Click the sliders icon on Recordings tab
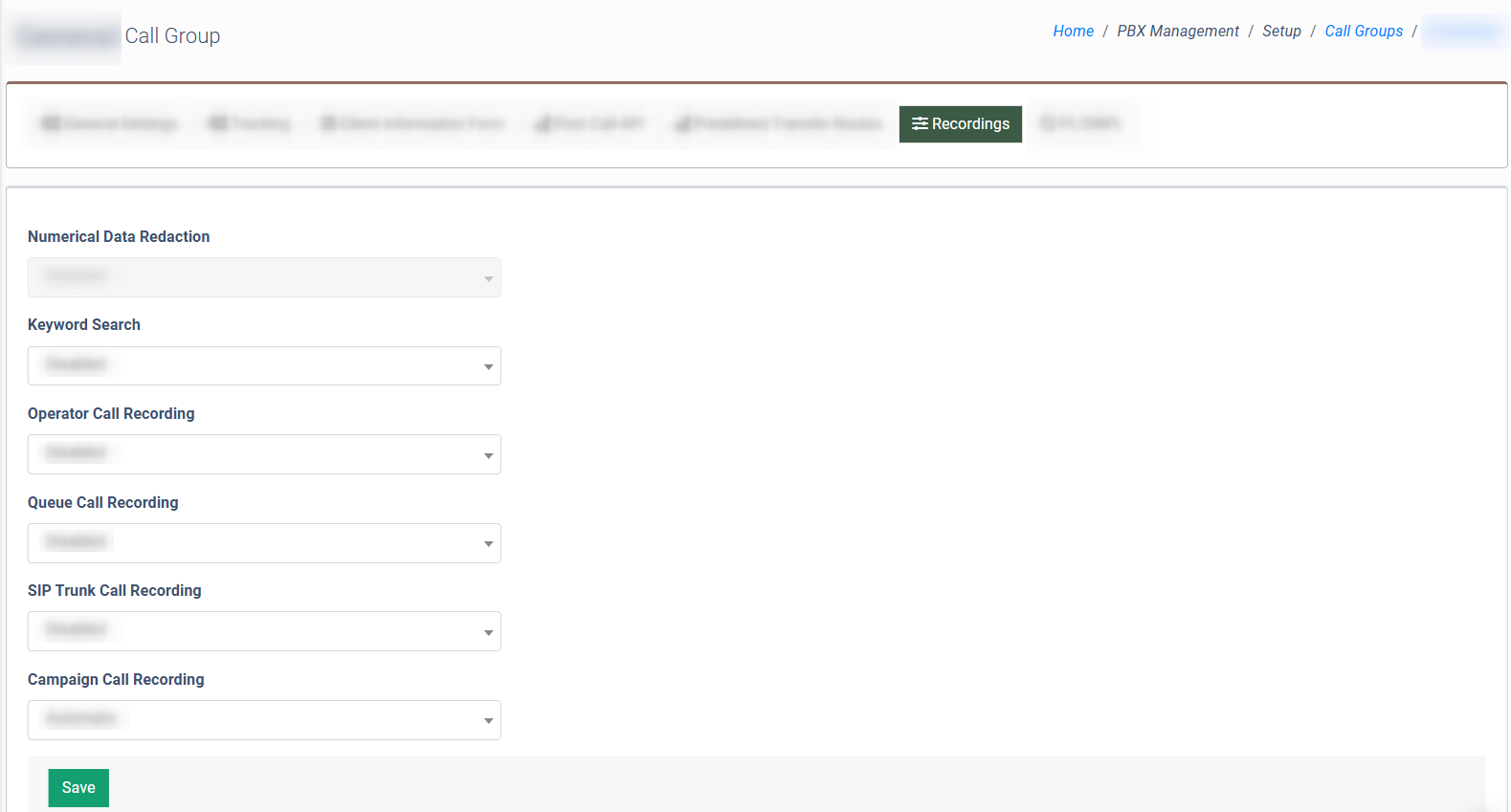Image resolution: width=1511 pixels, height=812 pixels. click(x=920, y=124)
